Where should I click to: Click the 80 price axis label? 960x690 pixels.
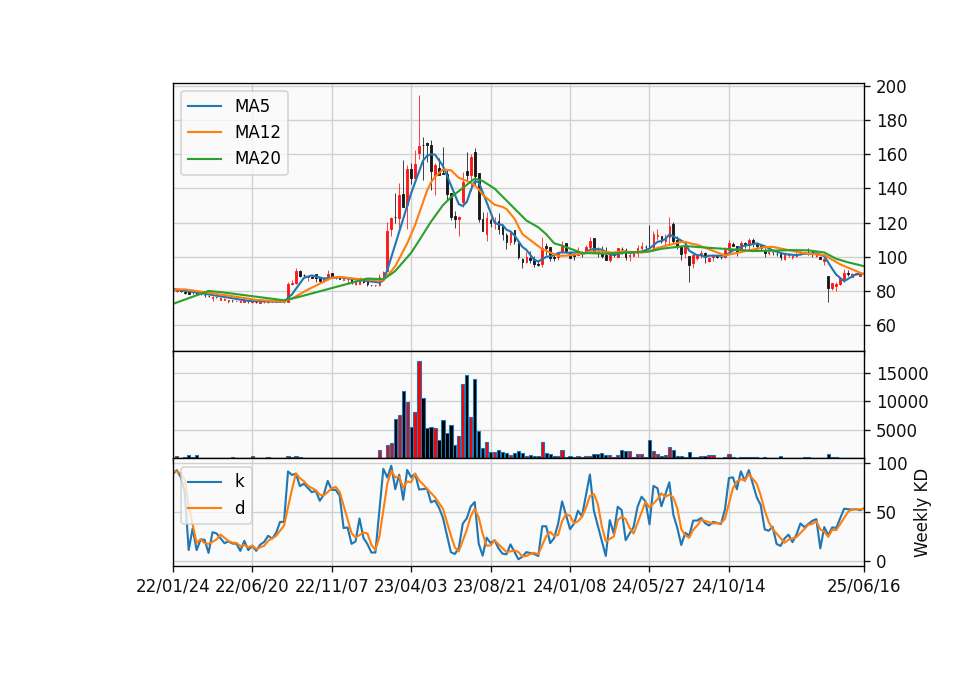[x=886, y=292]
